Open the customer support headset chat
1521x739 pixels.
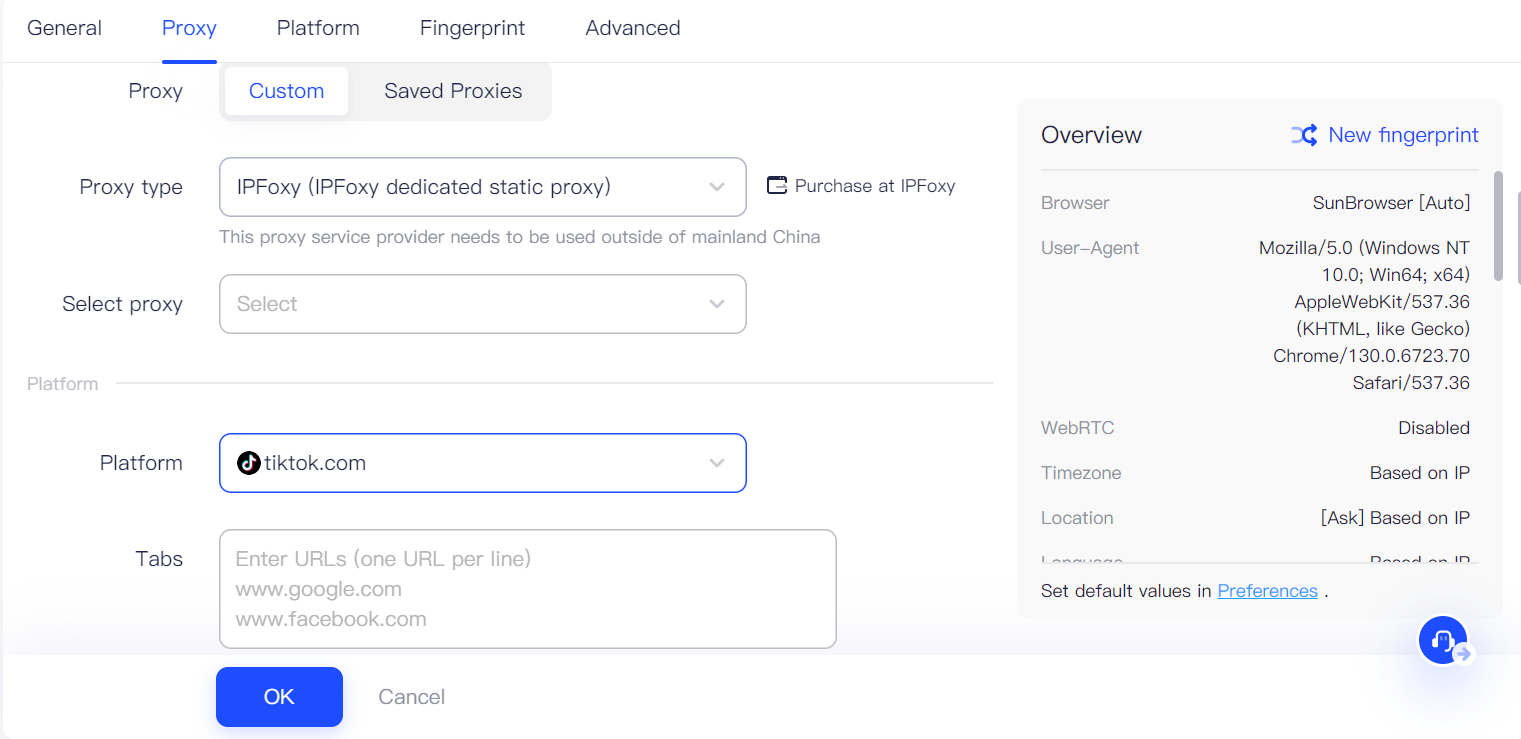tap(1442, 640)
